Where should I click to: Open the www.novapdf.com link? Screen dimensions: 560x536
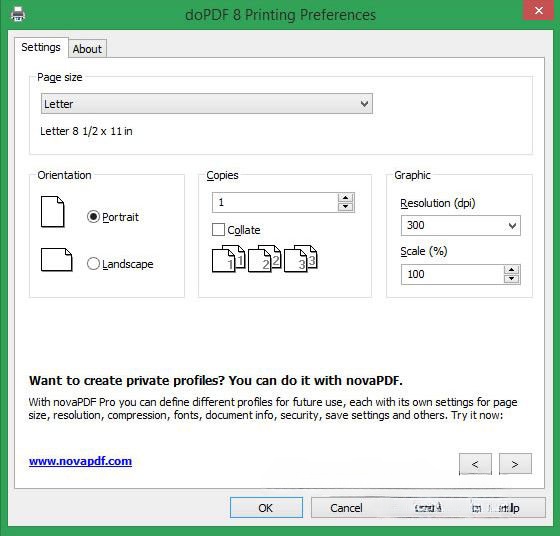tap(80, 461)
